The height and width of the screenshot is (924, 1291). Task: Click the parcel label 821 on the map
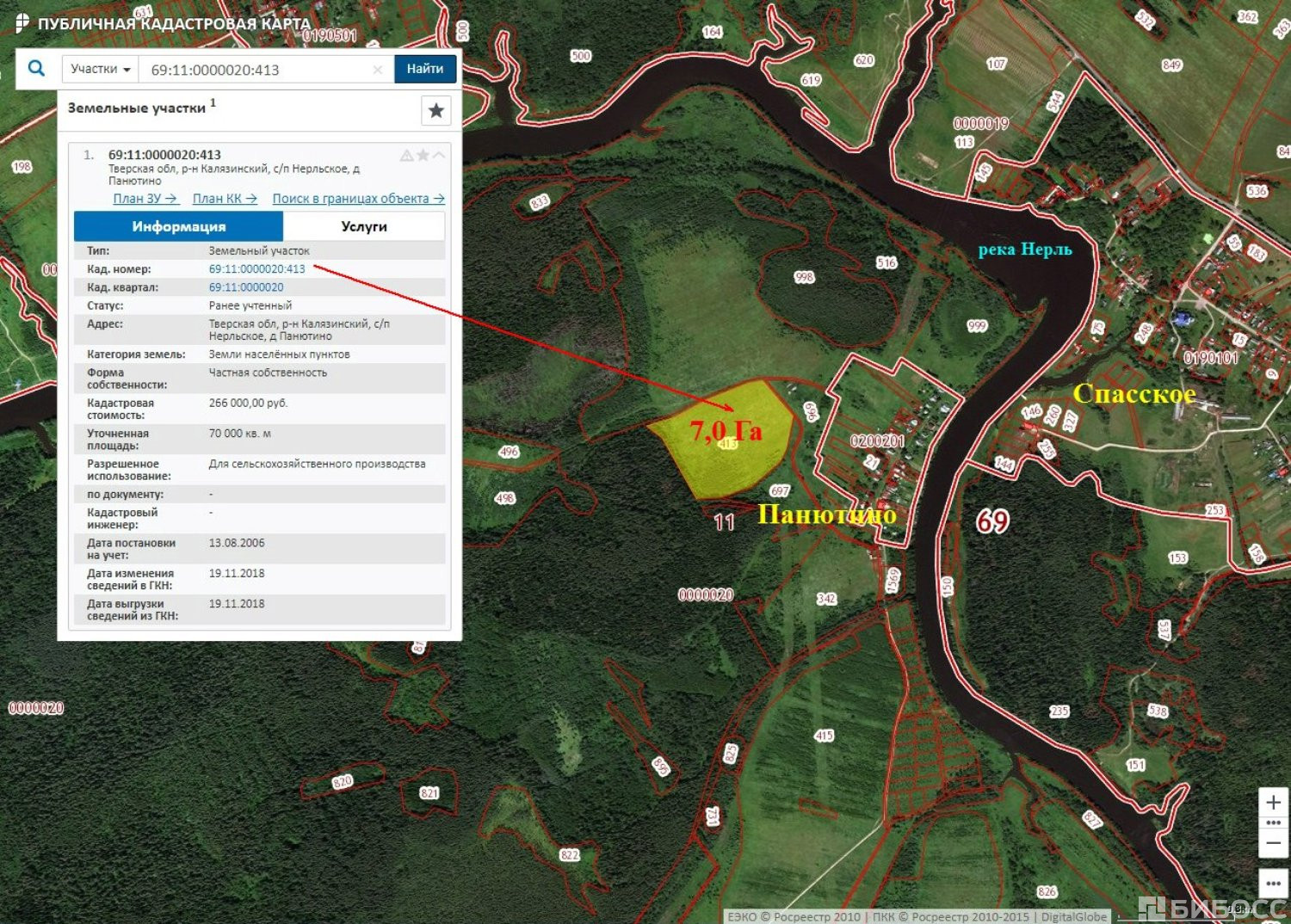coord(429,793)
